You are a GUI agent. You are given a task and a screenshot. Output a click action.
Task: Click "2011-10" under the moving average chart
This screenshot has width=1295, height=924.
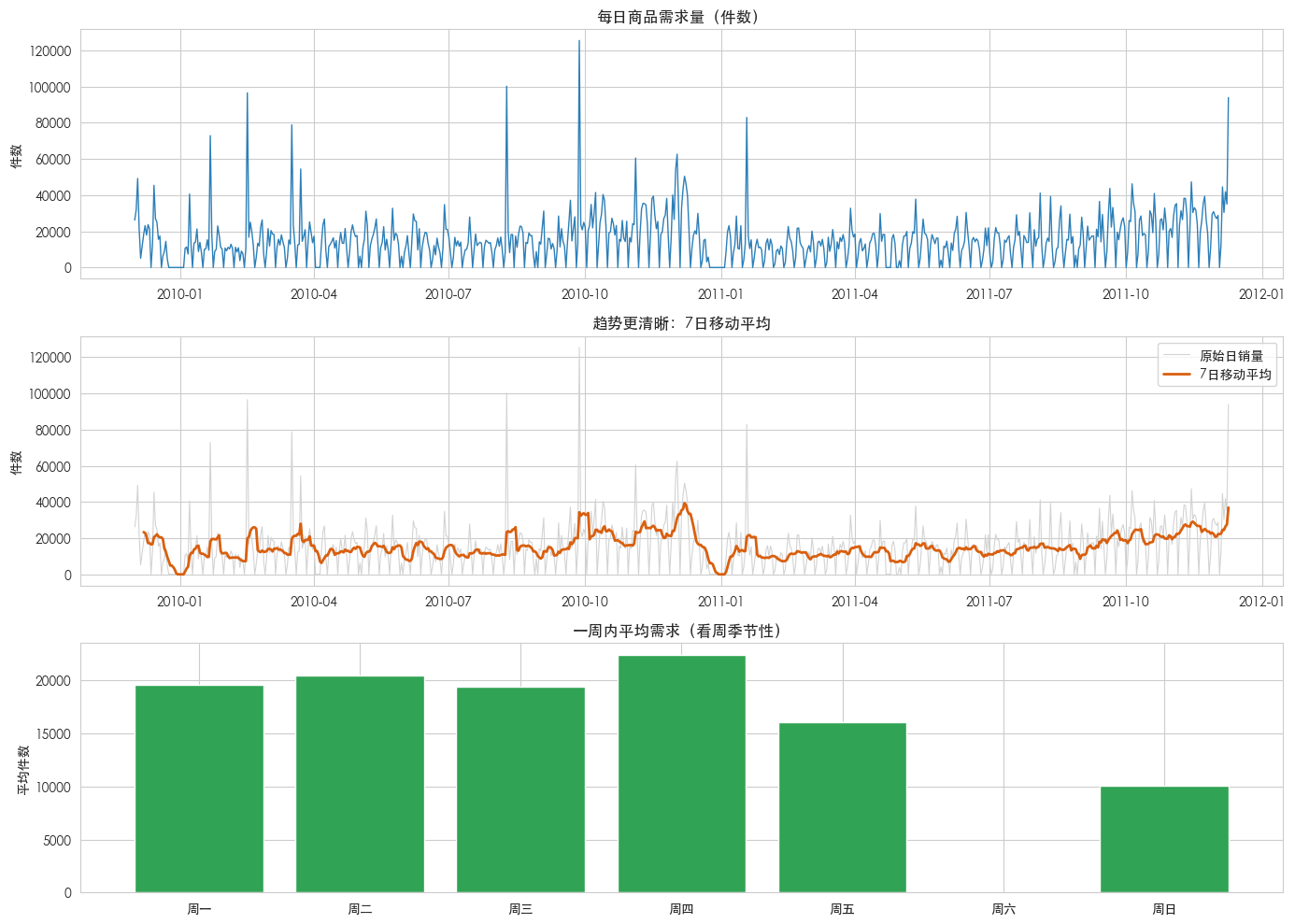pos(1126,602)
